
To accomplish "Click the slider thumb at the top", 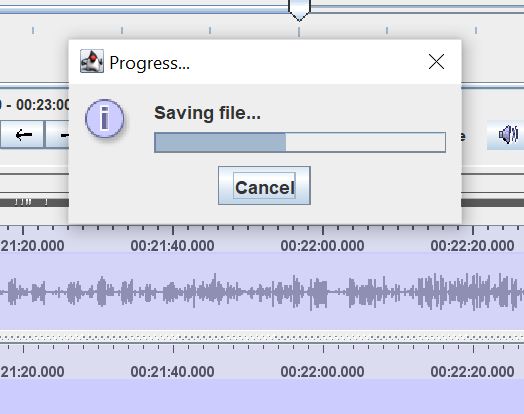I will (299, 10).
